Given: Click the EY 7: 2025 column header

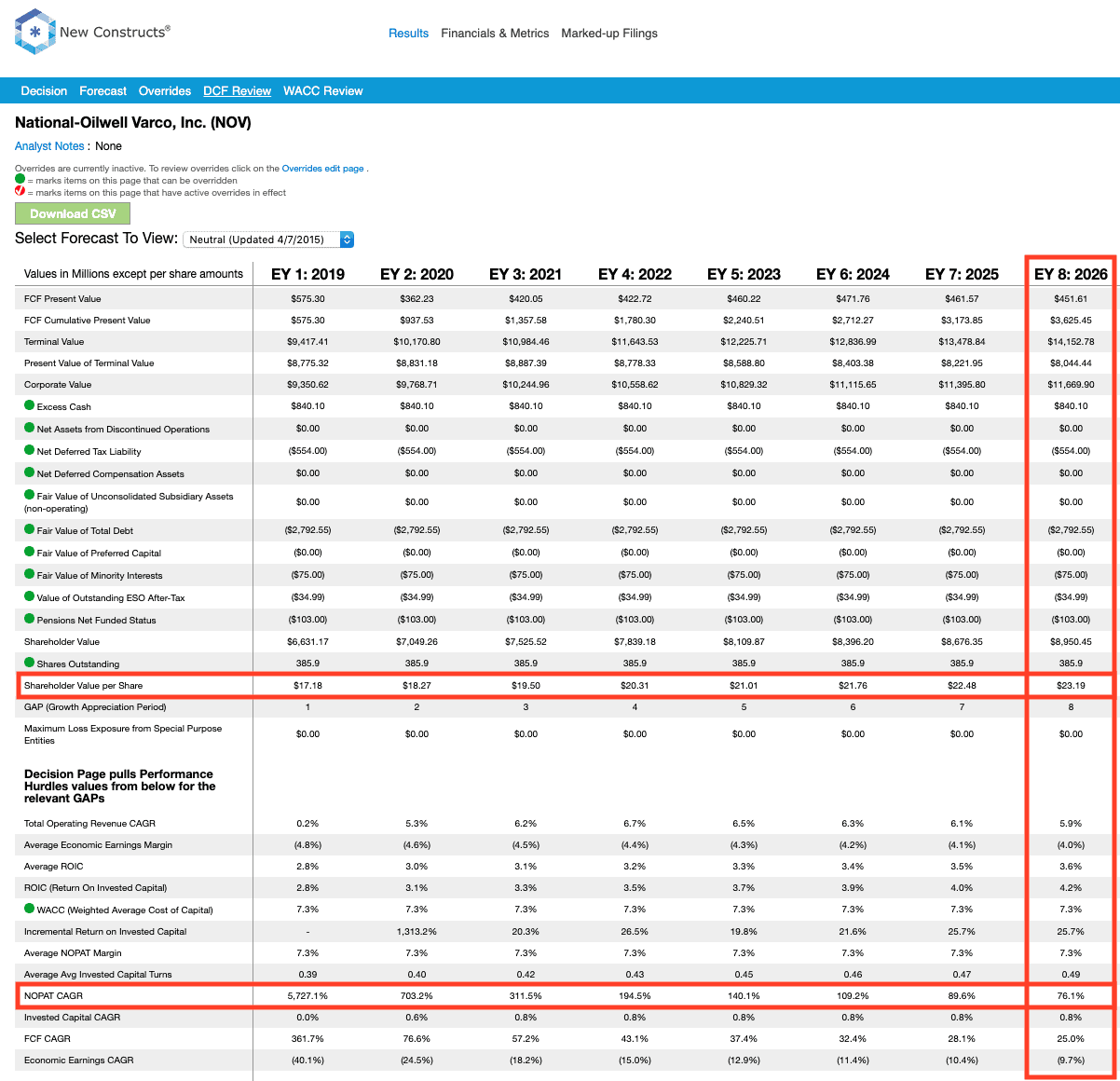Looking at the screenshot, I should point(962,274).
